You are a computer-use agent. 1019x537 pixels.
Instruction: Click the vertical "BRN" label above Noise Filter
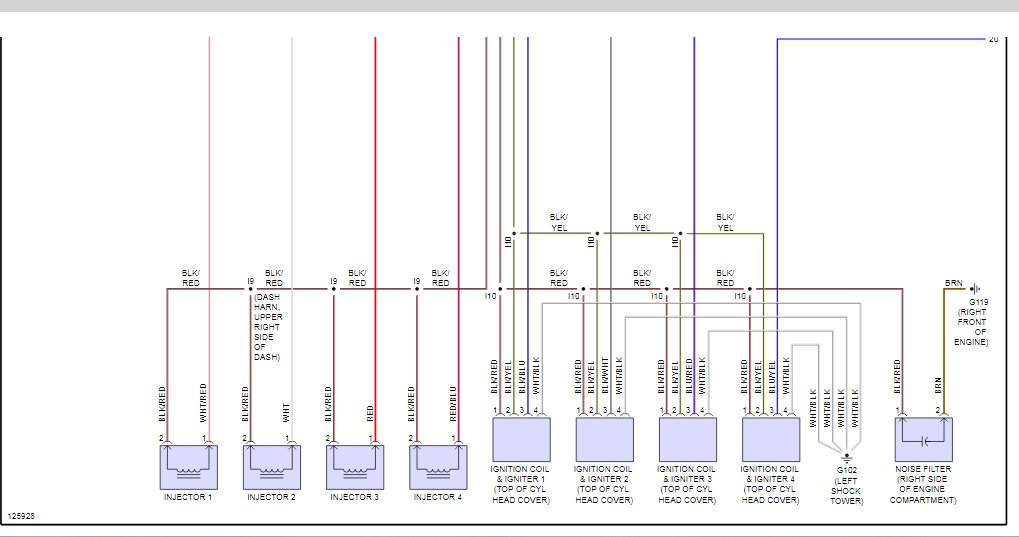(938, 386)
